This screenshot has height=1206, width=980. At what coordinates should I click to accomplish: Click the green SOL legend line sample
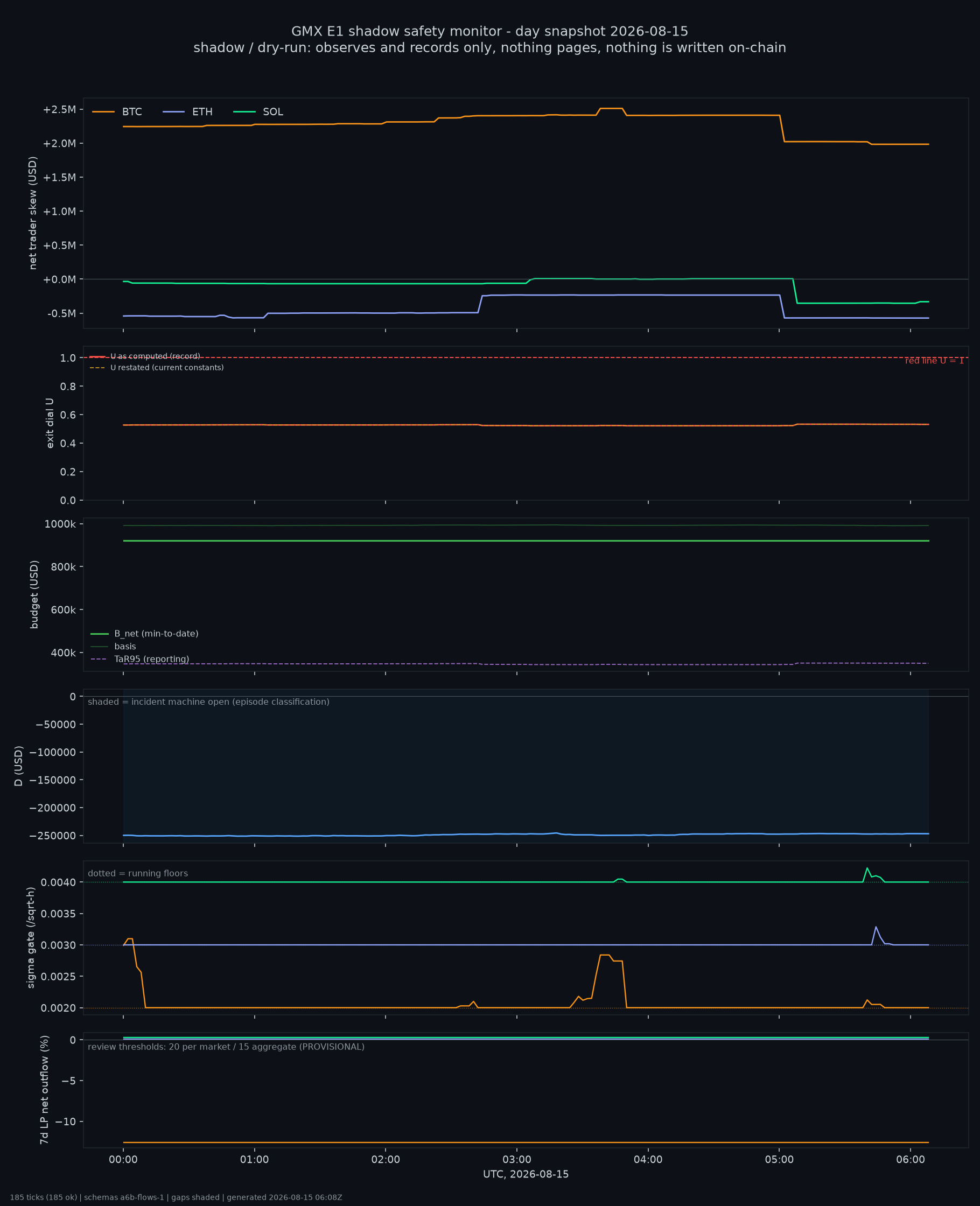coord(244,112)
